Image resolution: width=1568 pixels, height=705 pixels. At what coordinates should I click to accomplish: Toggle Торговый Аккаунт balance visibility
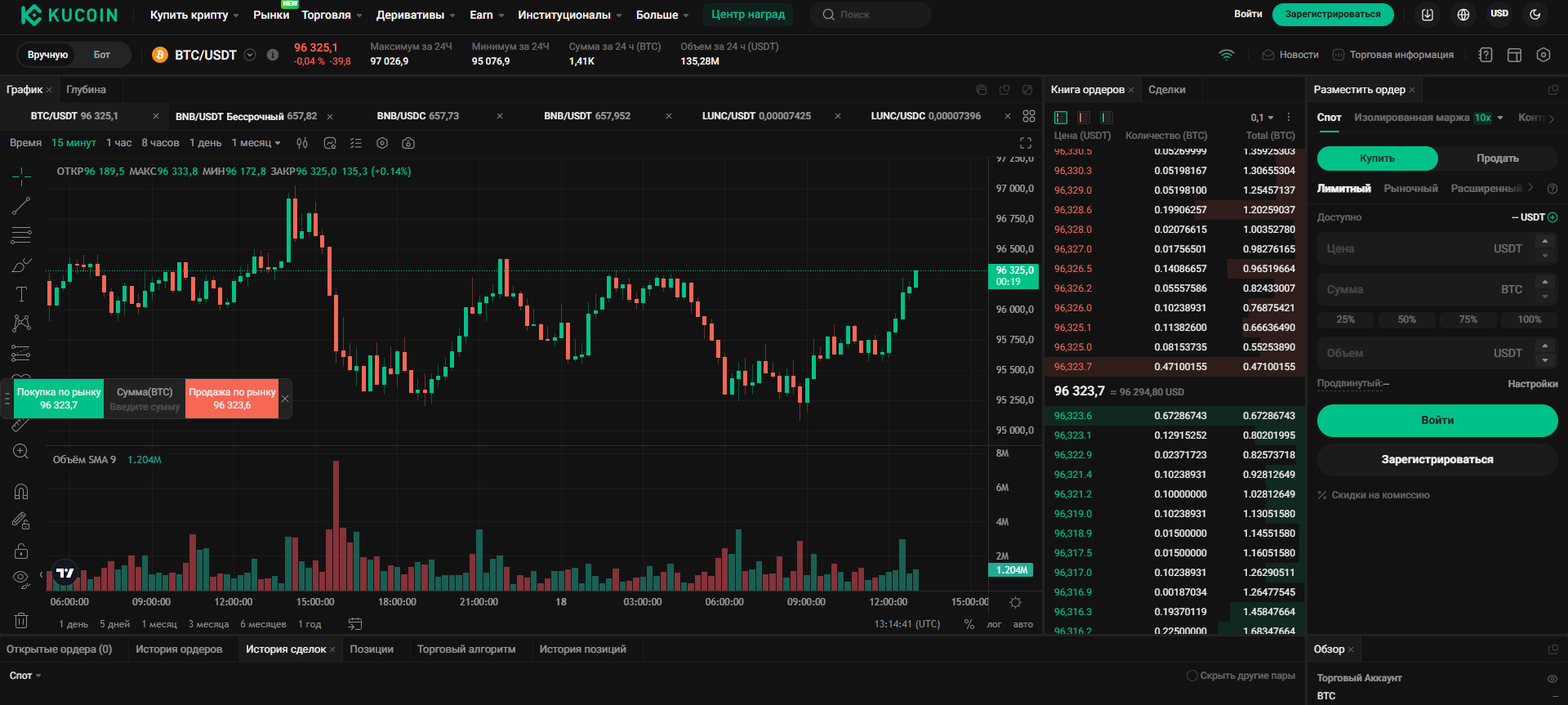[1552, 679]
